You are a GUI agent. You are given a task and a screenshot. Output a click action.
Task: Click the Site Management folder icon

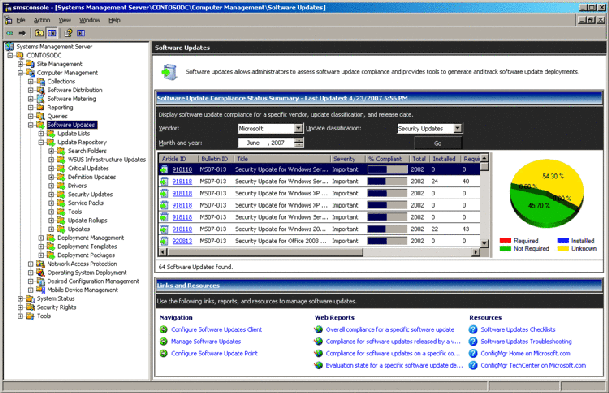pos(30,64)
